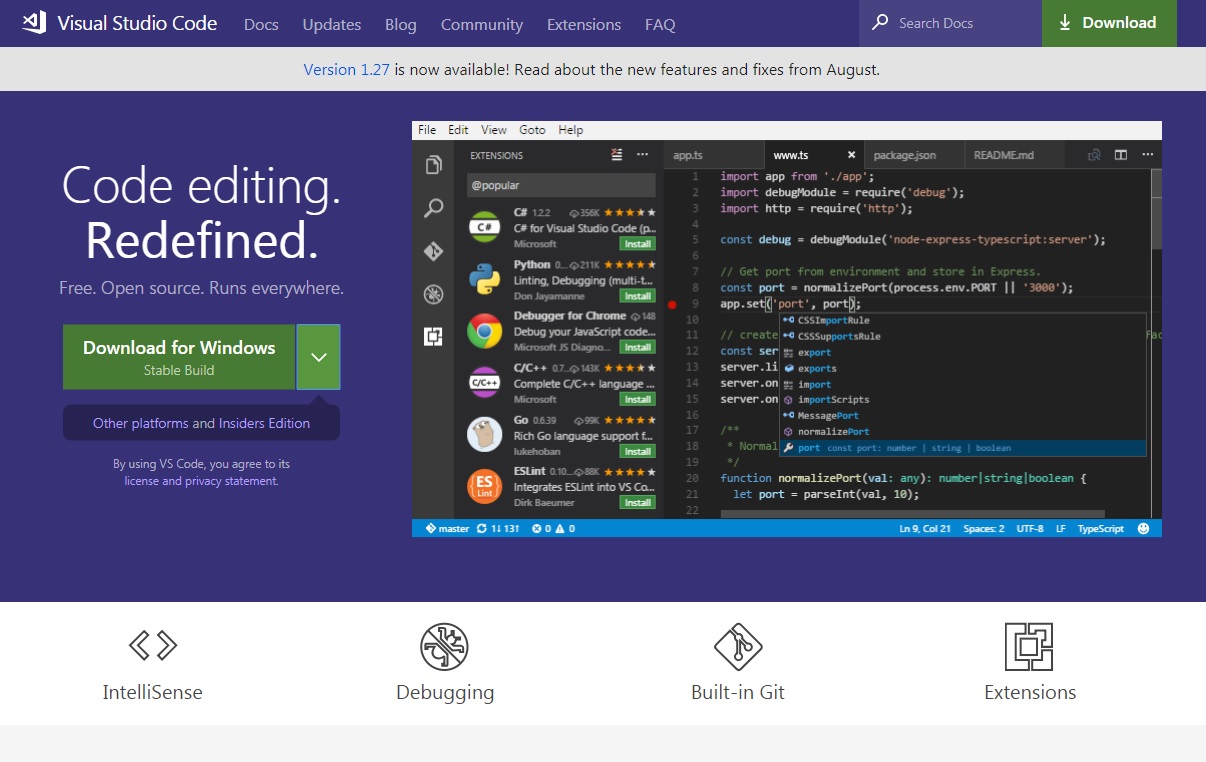Select the Extensions icon in the activity bar

[433, 337]
